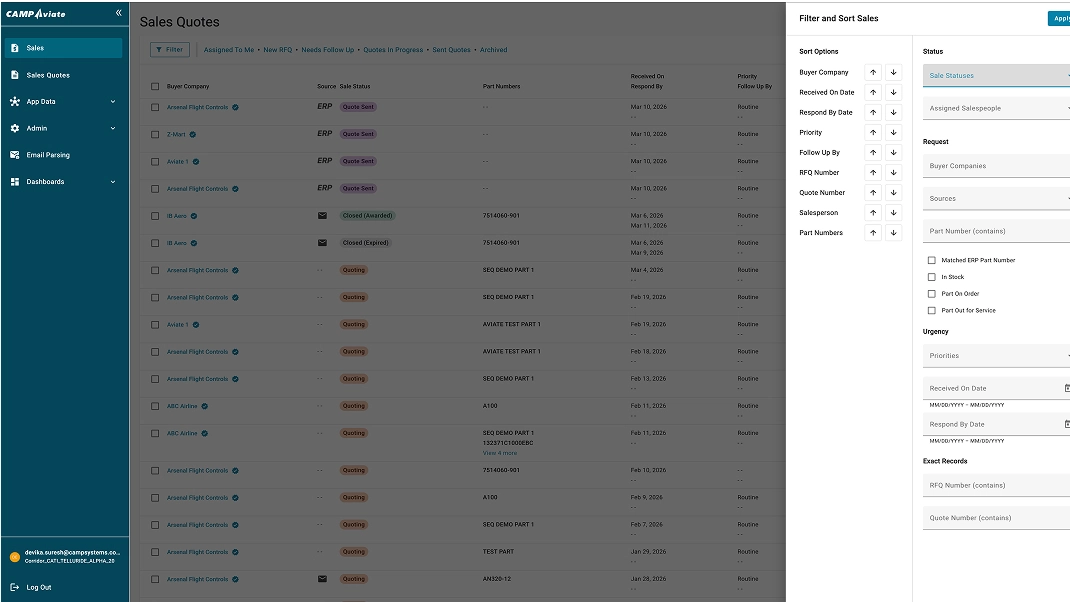Click the Dashboards grid icon
This screenshot has width=1070, height=602.
tap(15, 182)
